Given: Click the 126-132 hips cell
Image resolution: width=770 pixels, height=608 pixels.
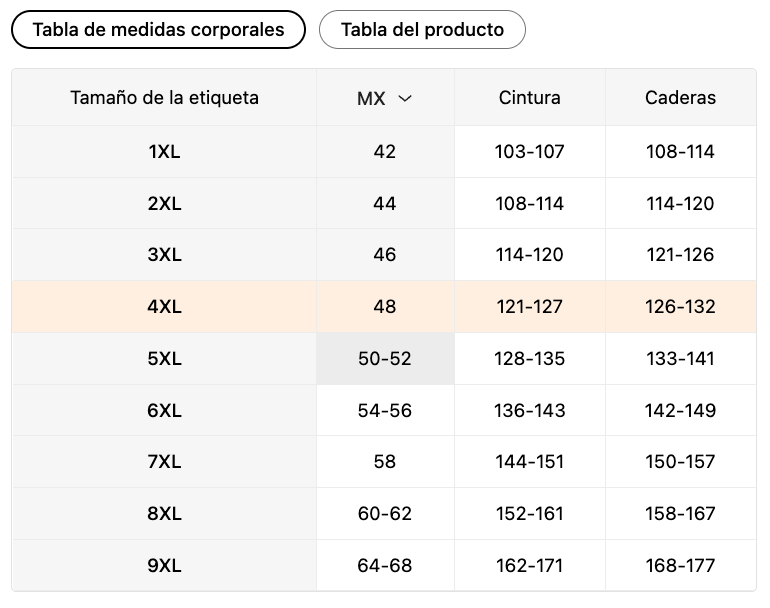Looking at the screenshot, I should [680, 307].
